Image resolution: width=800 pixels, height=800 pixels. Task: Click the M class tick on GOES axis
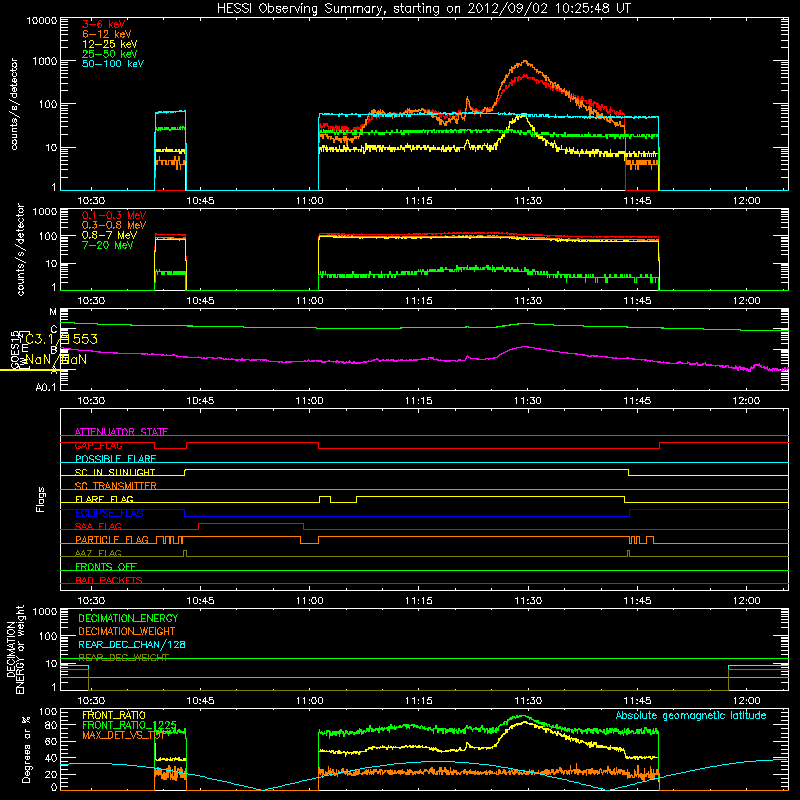pyautogui.click(x=53, y=312)
